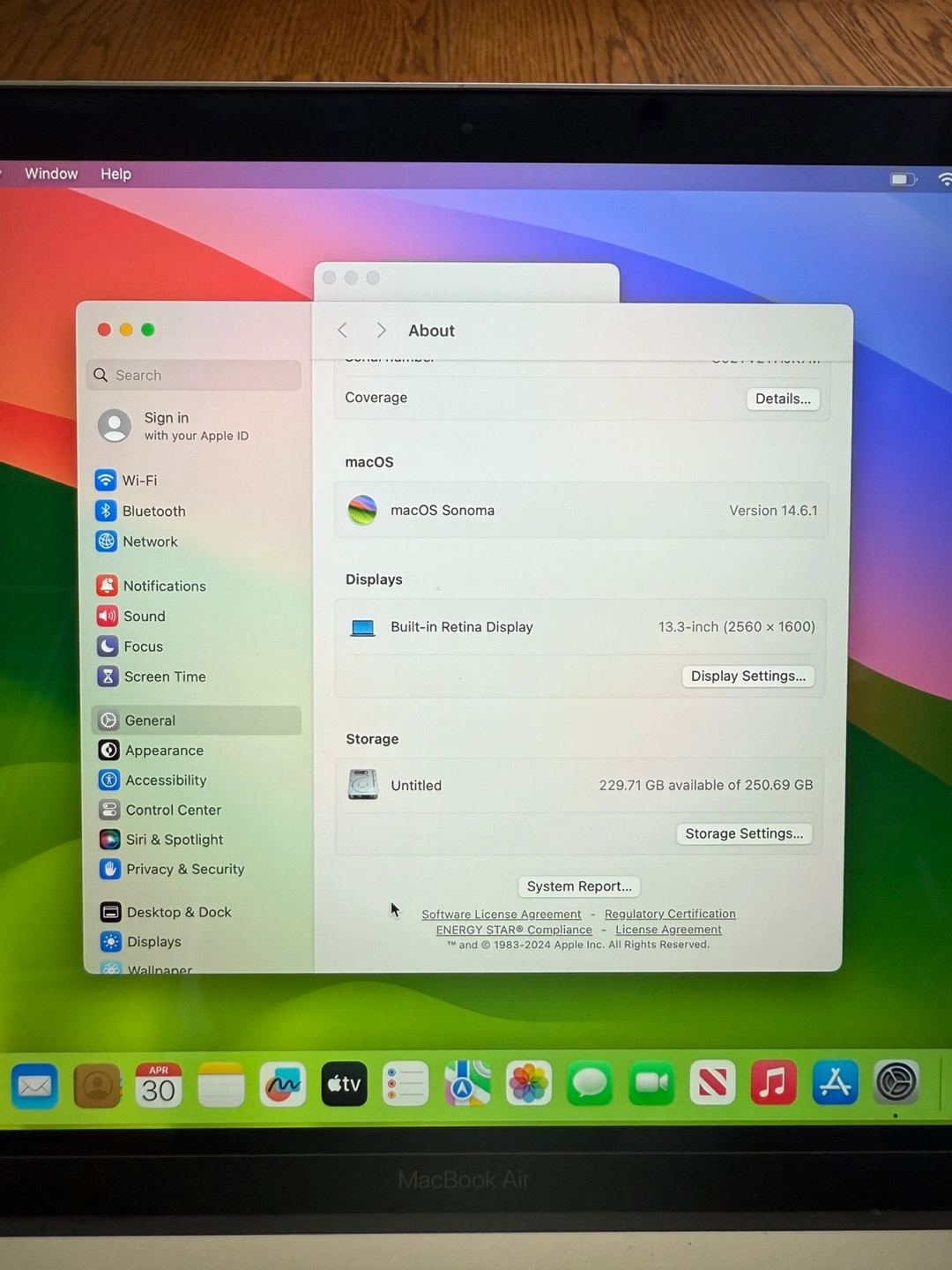The width and height of the screenshot is (952, 1270).
Task: Open Messages from the Dock
Action: click(x=590, y=1082)
